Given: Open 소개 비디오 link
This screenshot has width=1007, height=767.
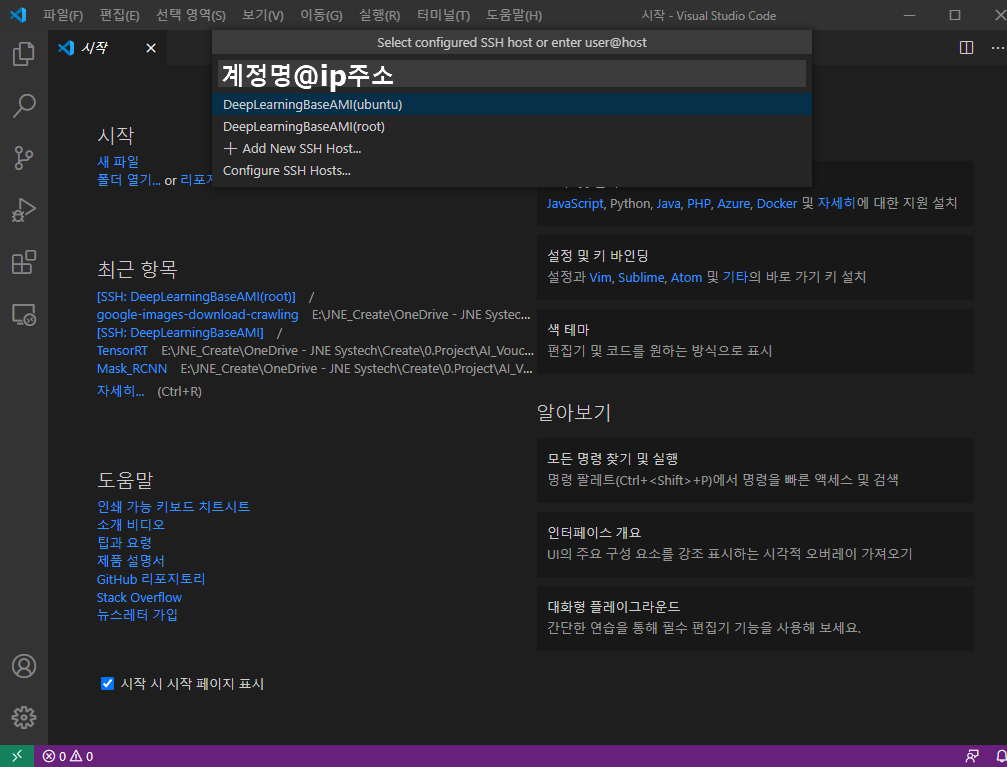Looking at the screenshot, I should pos(131,524).
